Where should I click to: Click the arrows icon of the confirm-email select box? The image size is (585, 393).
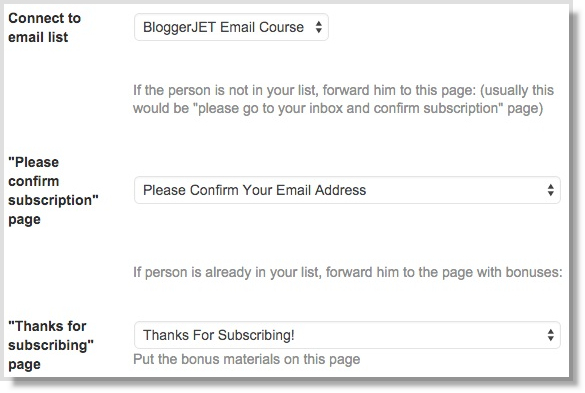(x=550, y=190)
